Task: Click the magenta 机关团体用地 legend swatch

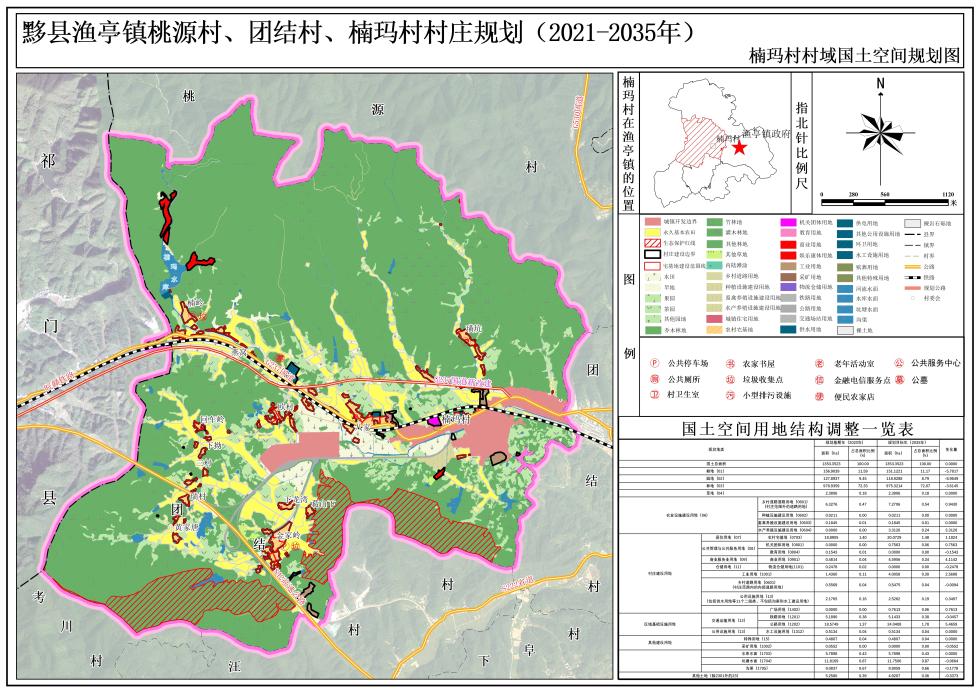Action: click(789, 223)
